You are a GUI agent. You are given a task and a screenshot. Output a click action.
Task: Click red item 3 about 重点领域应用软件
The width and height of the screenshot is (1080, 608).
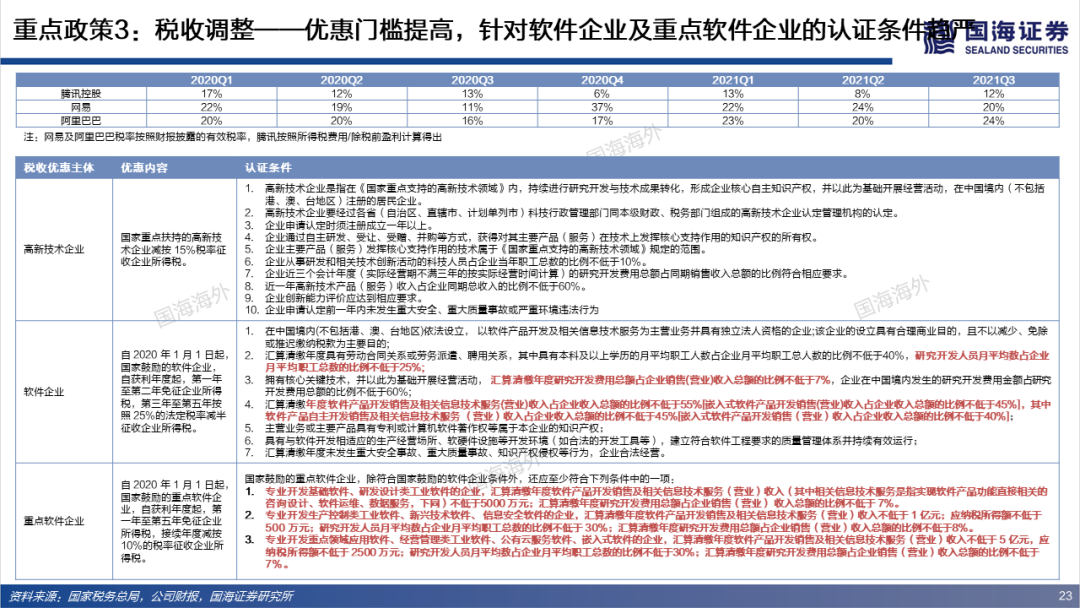646,552
